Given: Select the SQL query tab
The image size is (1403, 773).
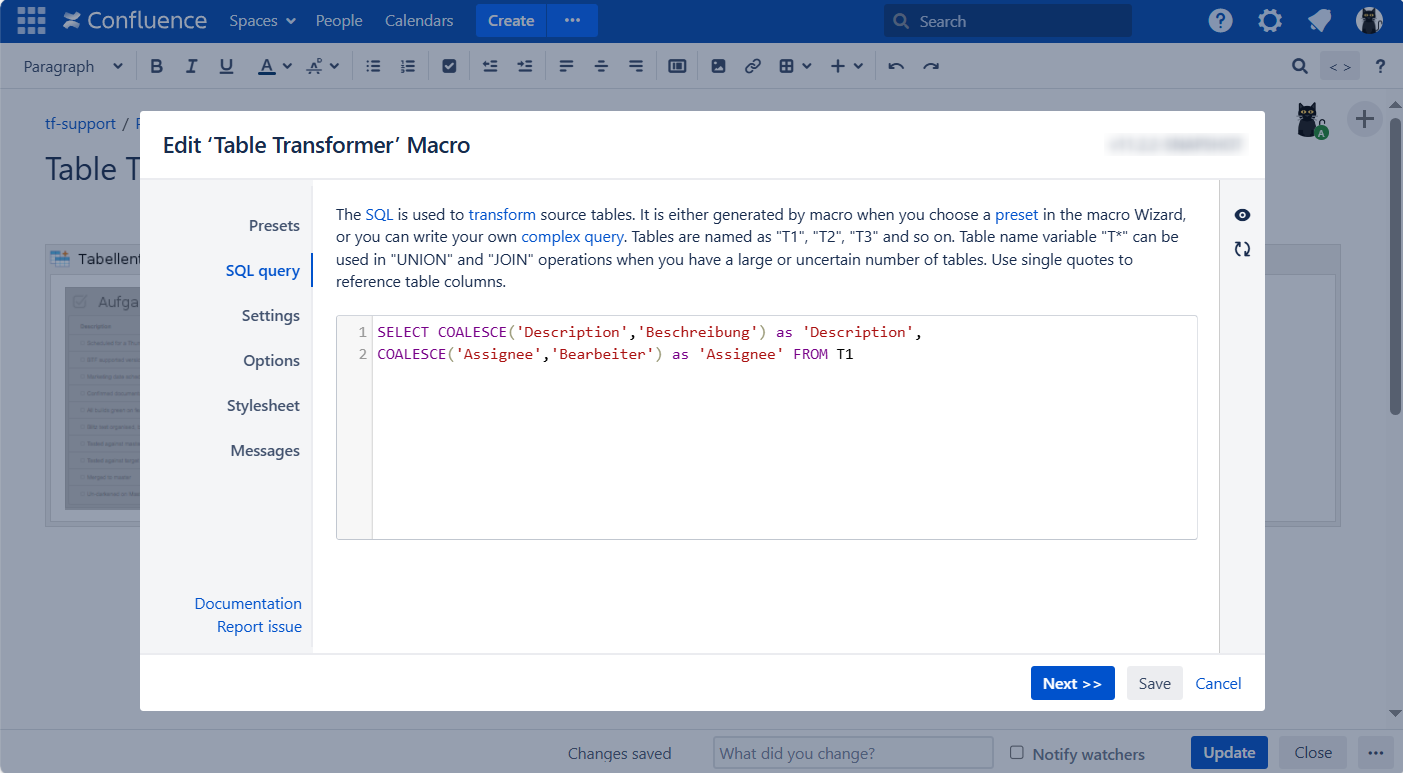Looking at the screenshot, I should click(x=262, y=270).
